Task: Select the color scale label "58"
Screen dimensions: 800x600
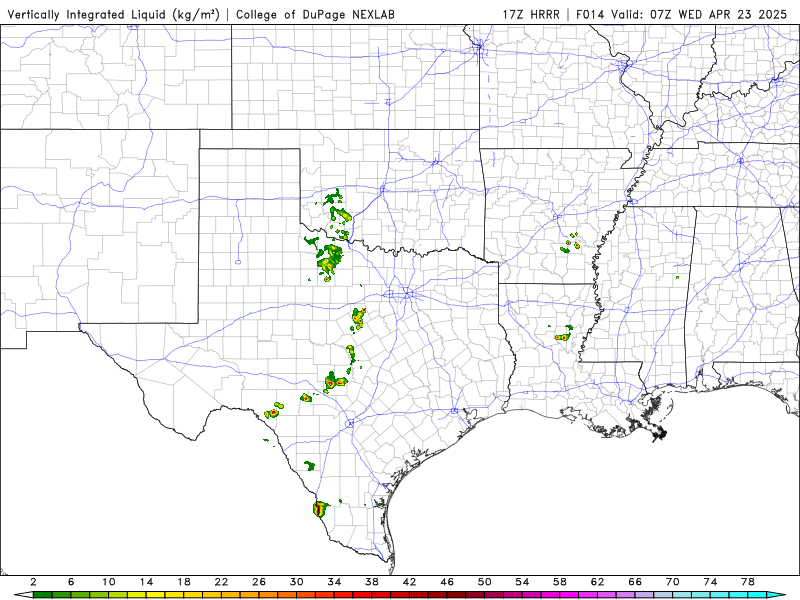Action: (x=560, y=582)
